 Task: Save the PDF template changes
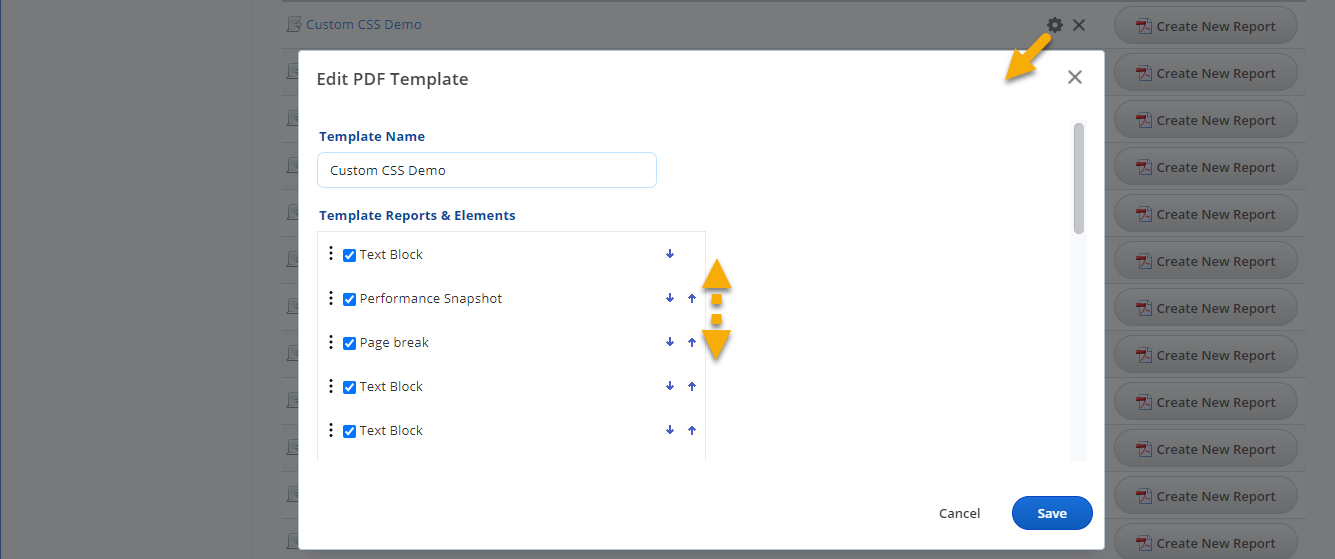(x=1052, y=513)
